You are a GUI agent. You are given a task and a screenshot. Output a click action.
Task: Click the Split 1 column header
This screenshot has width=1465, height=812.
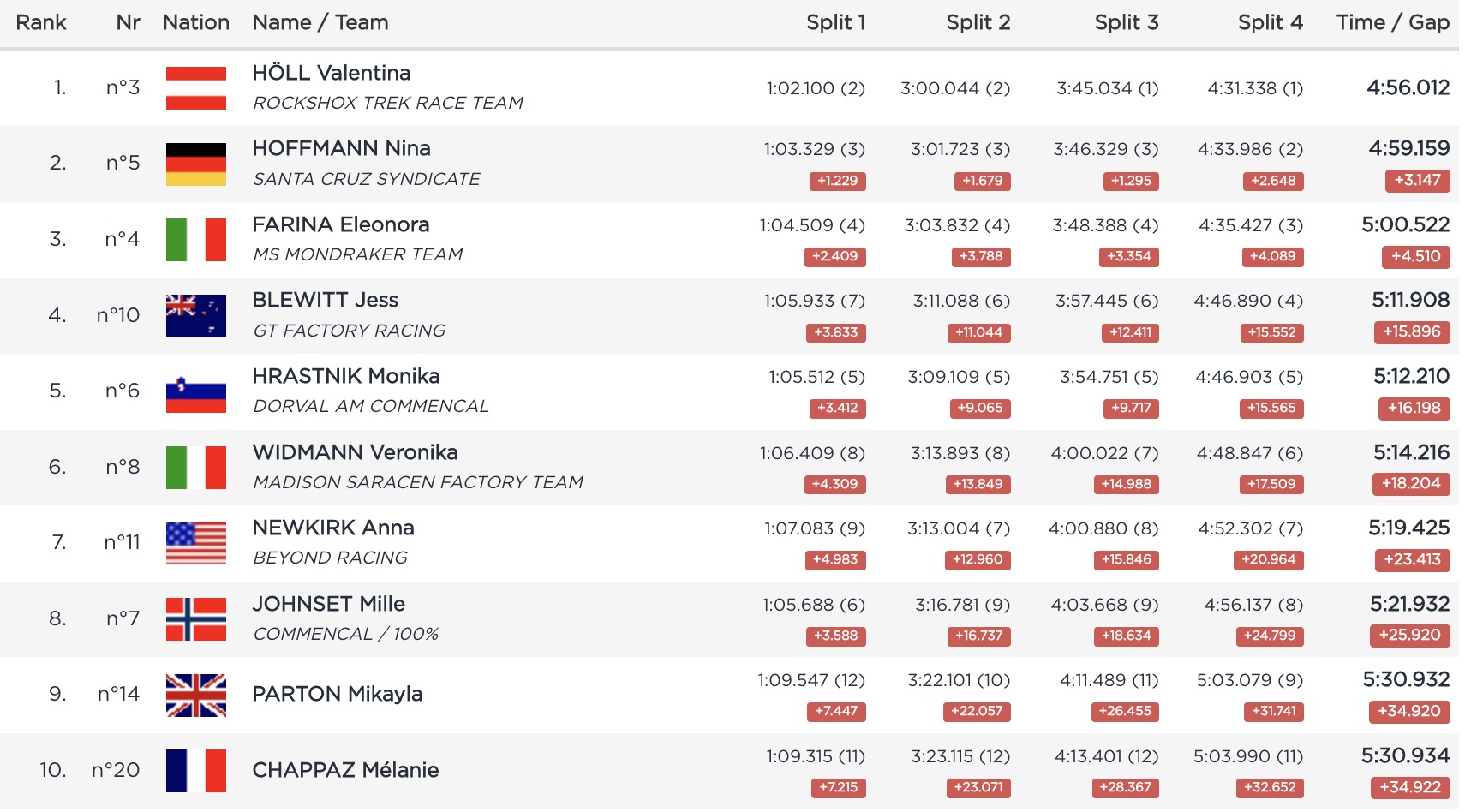click(x=835, y=22)
